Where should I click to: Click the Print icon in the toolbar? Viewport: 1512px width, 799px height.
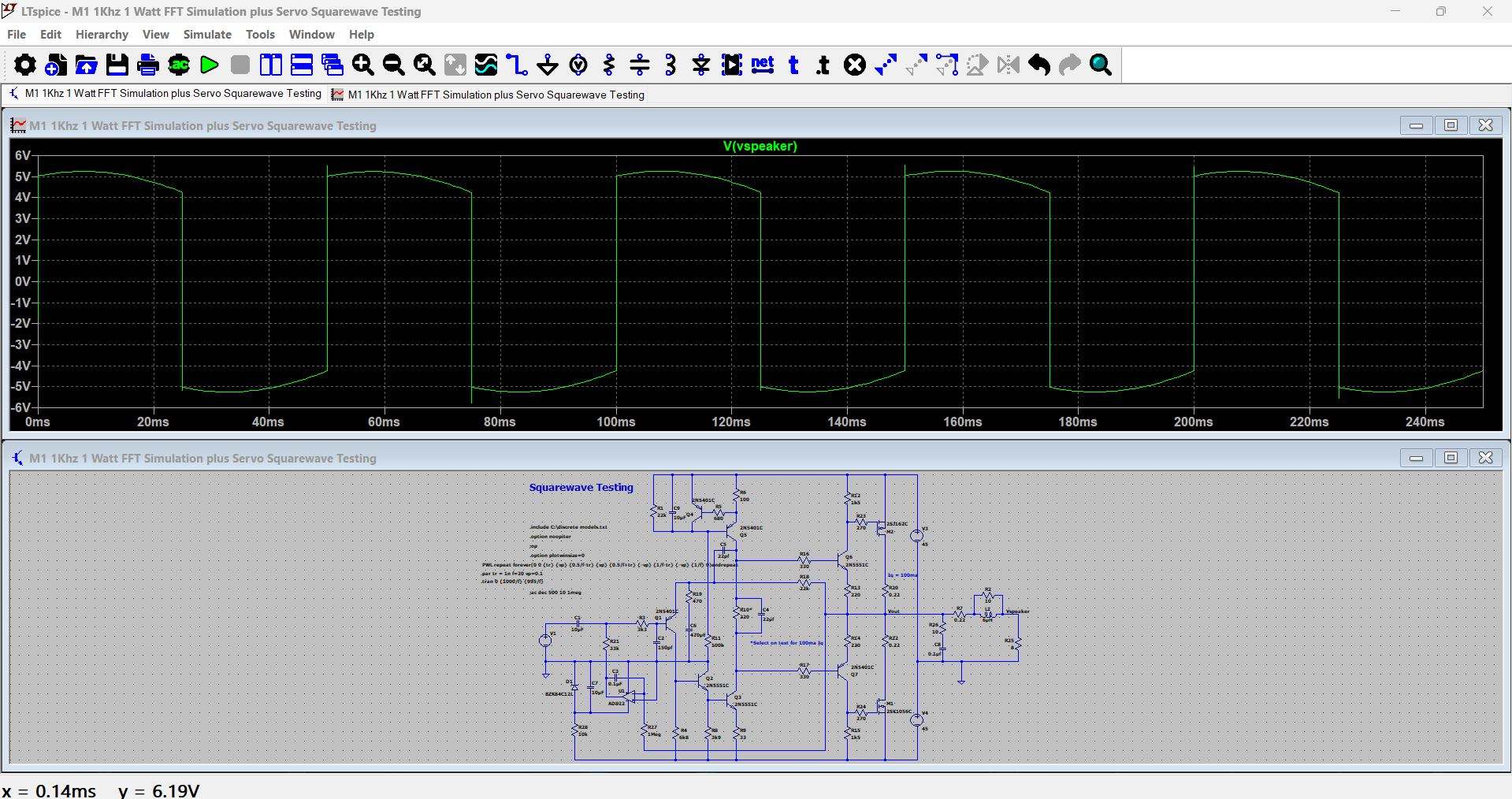[x=148, y=65]
